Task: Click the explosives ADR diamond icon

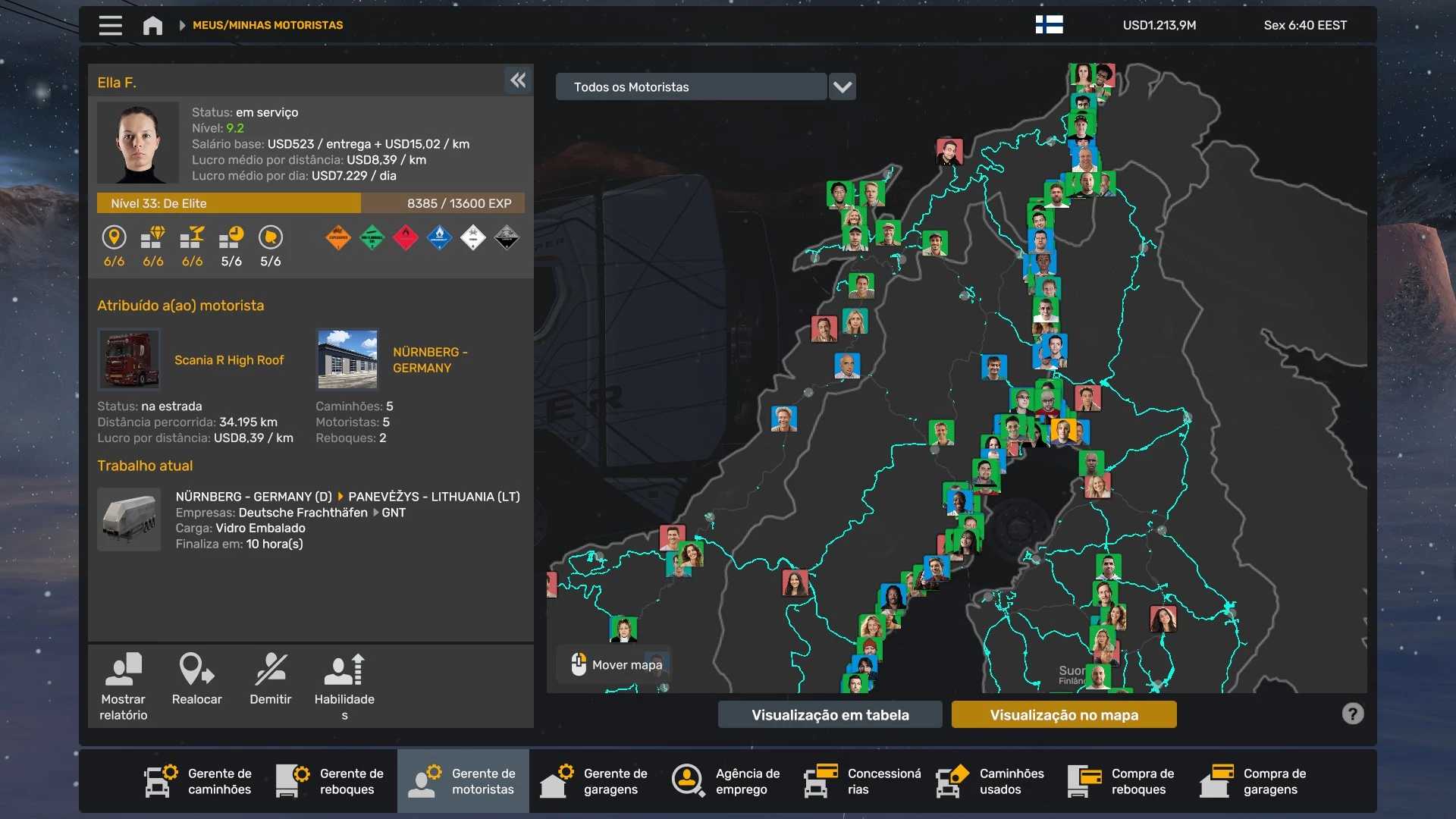Action: tap(338, 237)
